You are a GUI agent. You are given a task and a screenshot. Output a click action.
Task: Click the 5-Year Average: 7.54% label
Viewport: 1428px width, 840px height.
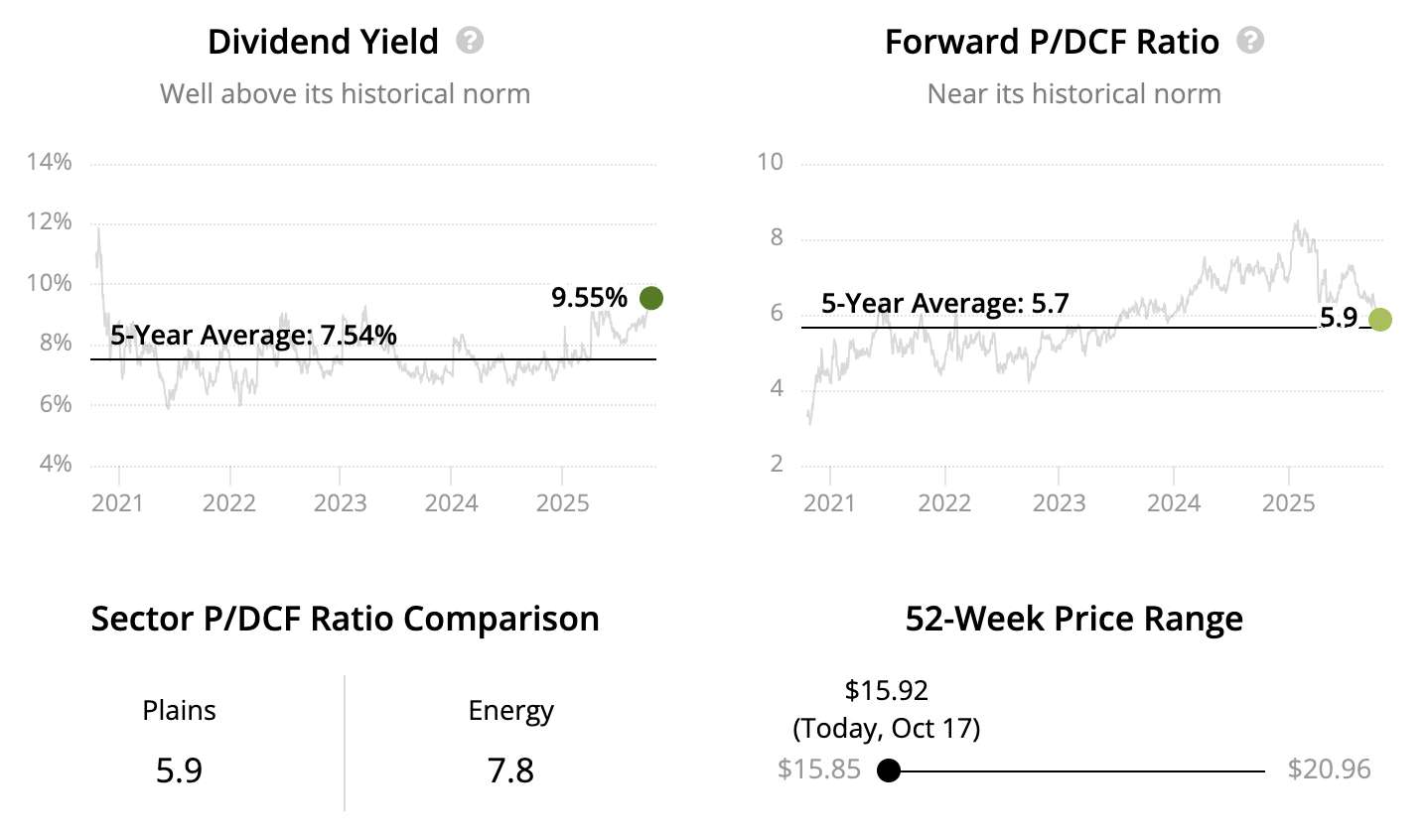(x=253, y=336)
